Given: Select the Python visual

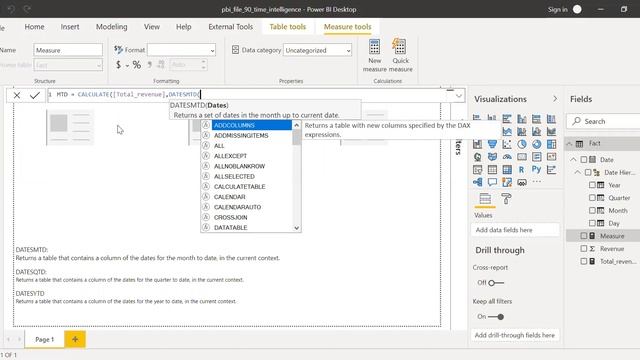Looking at the screenshot, I should coord(536,169).
